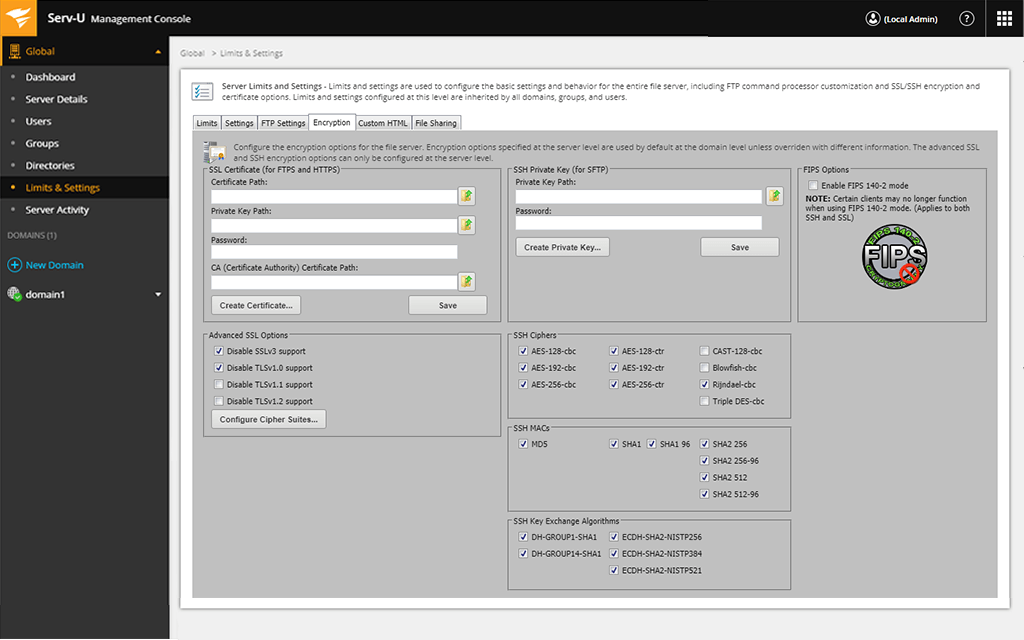Screen dimensions: 1024x640
Task: Expand the domain1 dropdown
Action: [158, 294]
